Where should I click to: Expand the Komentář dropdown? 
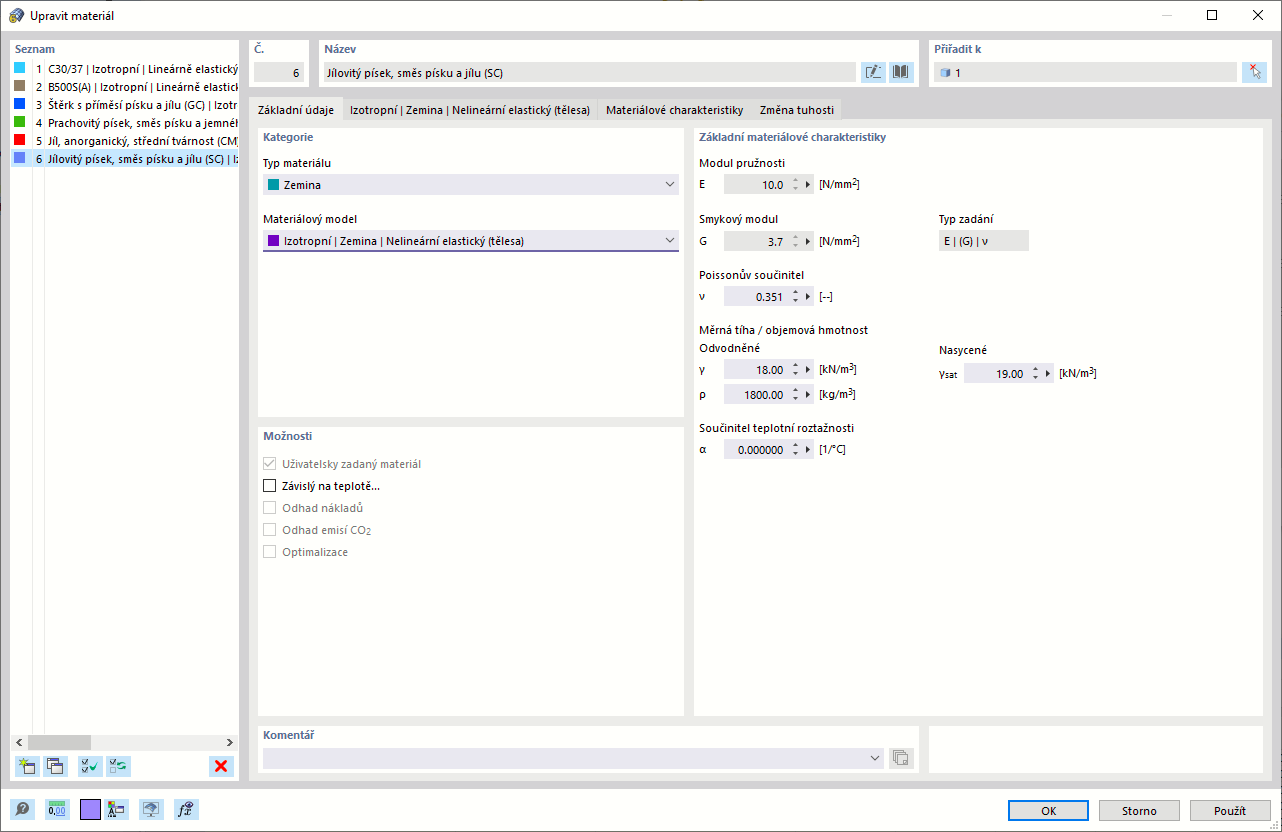coord(876,759)
